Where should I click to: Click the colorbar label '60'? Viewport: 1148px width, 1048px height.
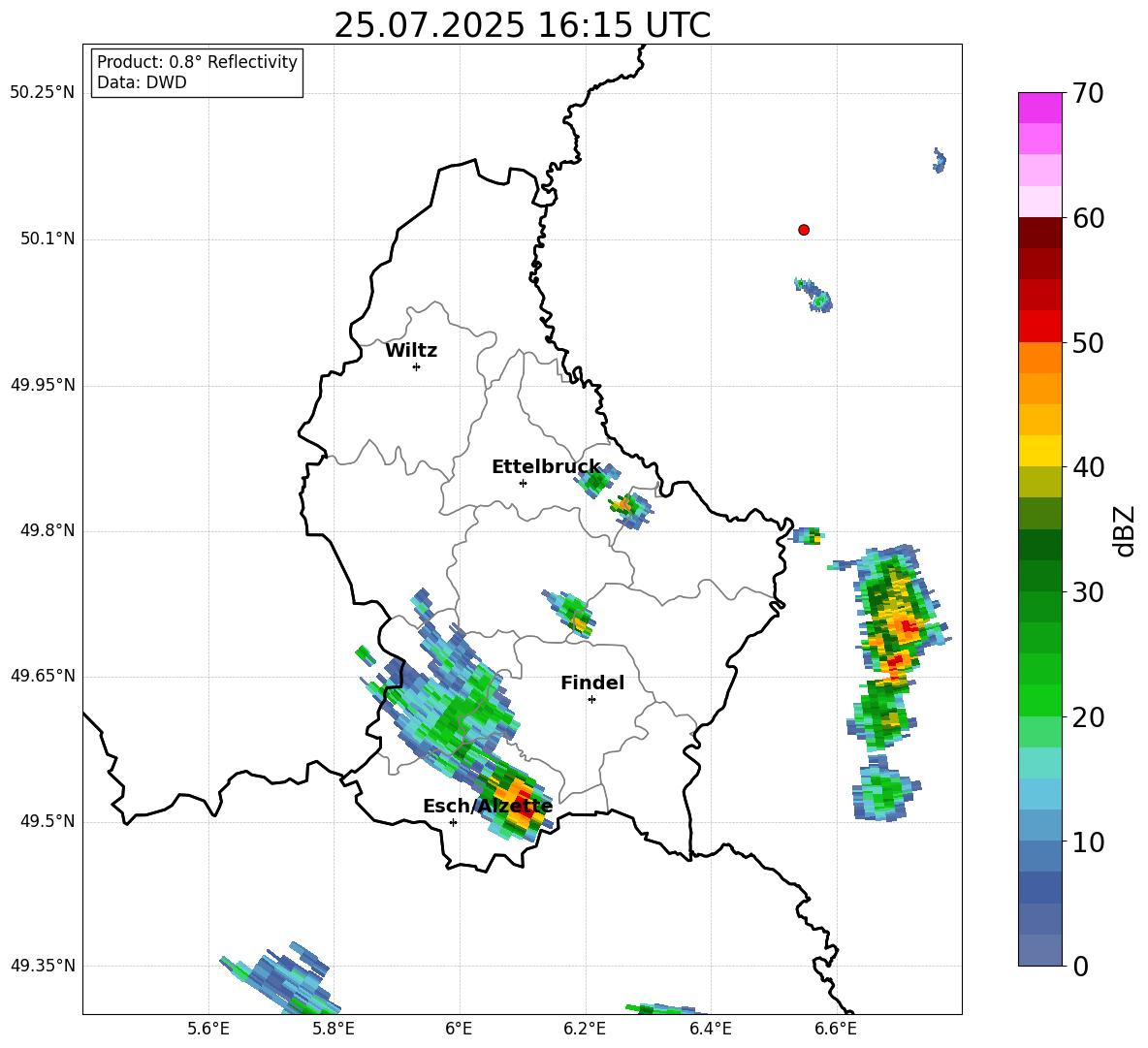1088,218
